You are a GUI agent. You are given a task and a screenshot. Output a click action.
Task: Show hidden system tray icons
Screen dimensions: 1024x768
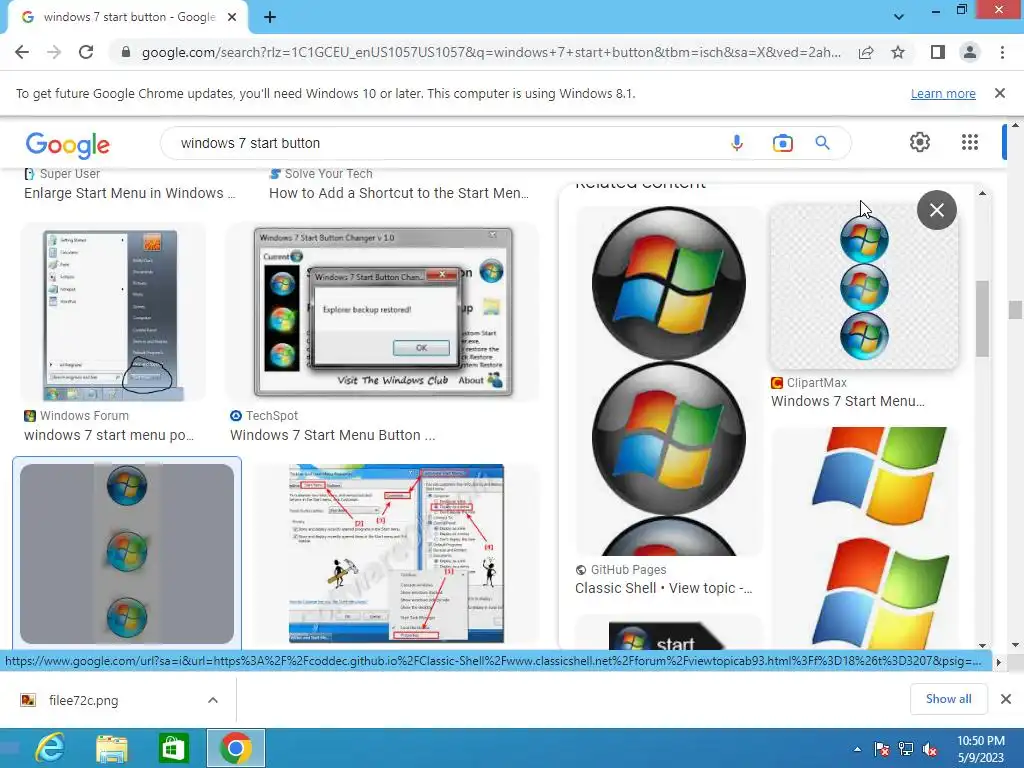pos(857,749)
